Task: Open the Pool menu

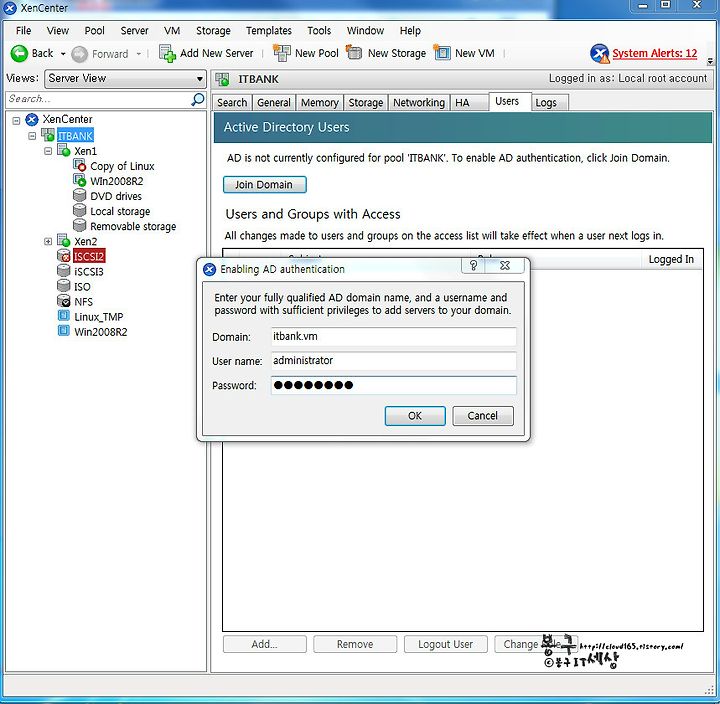Action: pyautogui.click(x=95, y=31)
